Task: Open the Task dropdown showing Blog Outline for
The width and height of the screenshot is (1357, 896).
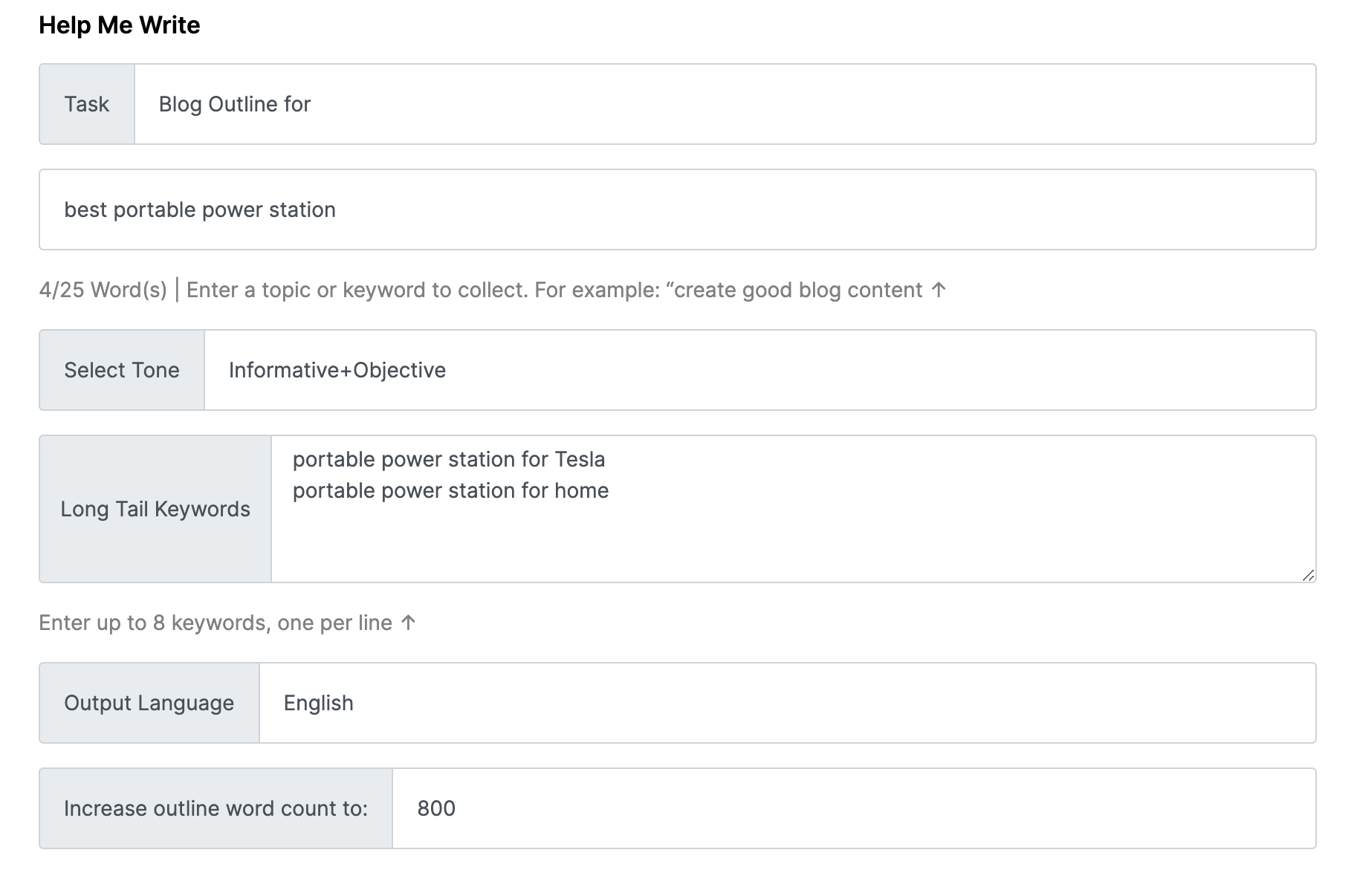Action: pos(725,104)
